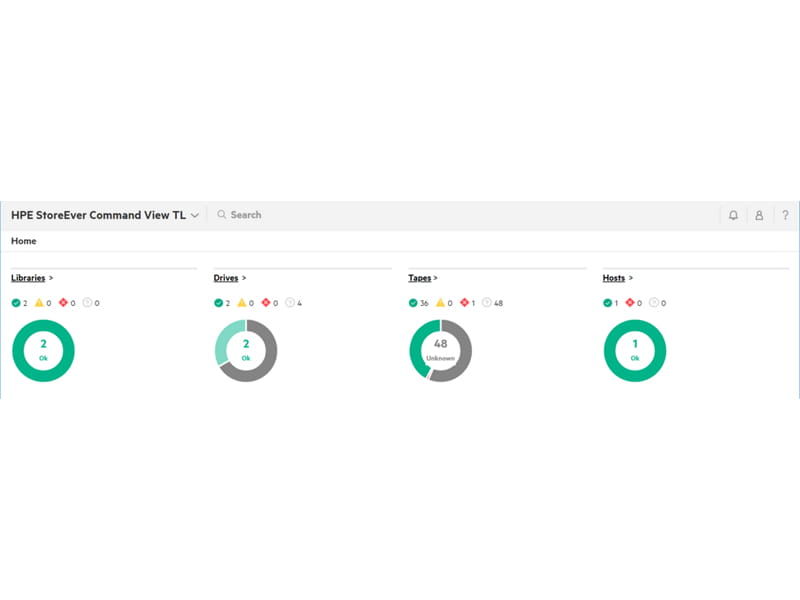This screenshot has width=800, height=600.
Task: Open the Drives page link
Action: pyautogui.click(x=226, y=278)
